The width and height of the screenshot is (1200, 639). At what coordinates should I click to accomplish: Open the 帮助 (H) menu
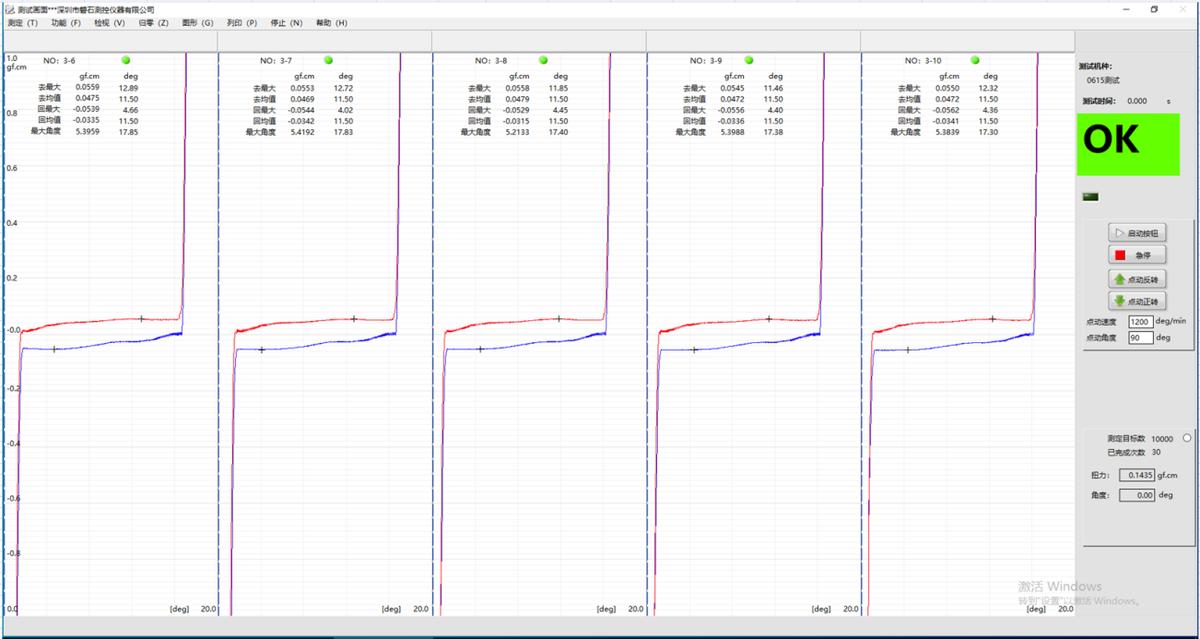click(x=331, y=22)
